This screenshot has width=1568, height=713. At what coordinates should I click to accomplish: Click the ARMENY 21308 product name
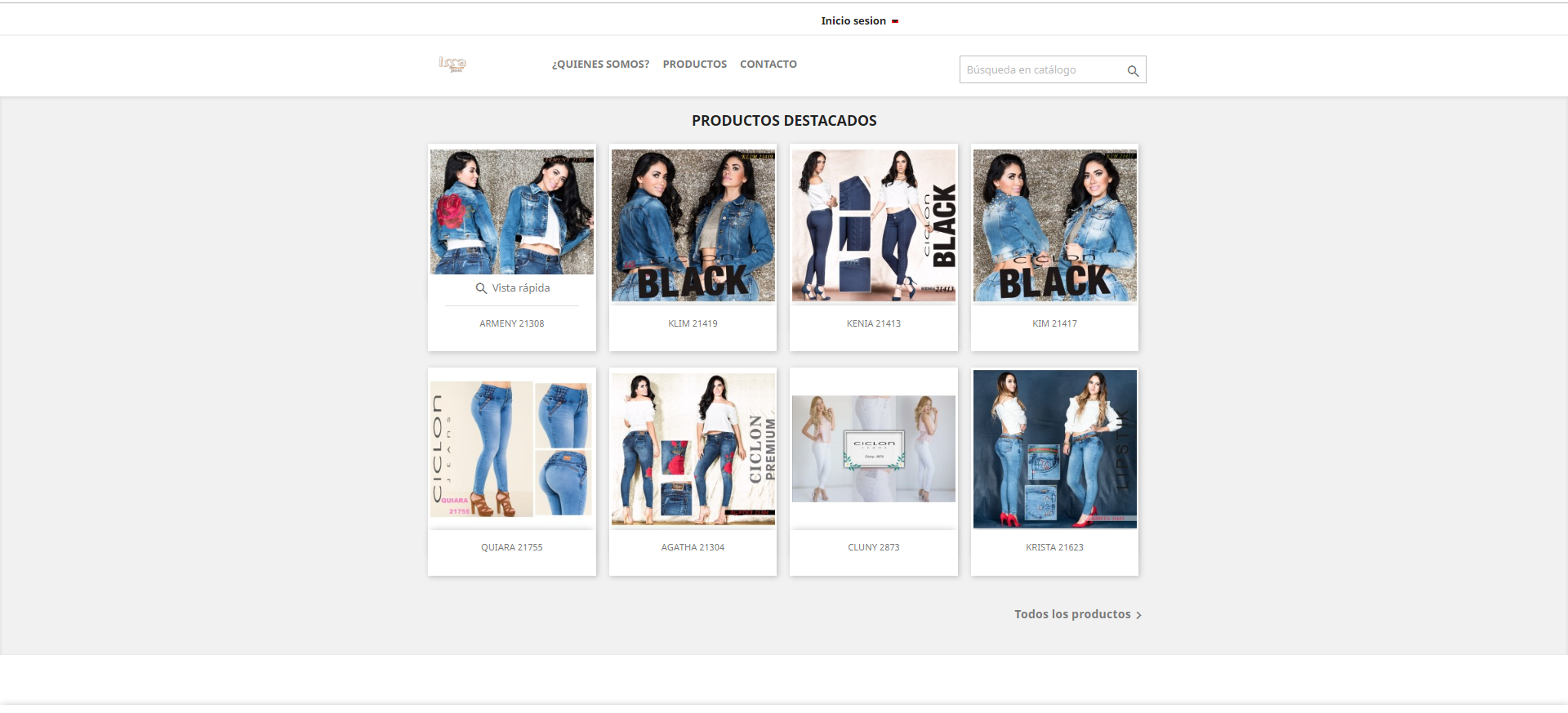pyautogui.click(x=512, y=324)
